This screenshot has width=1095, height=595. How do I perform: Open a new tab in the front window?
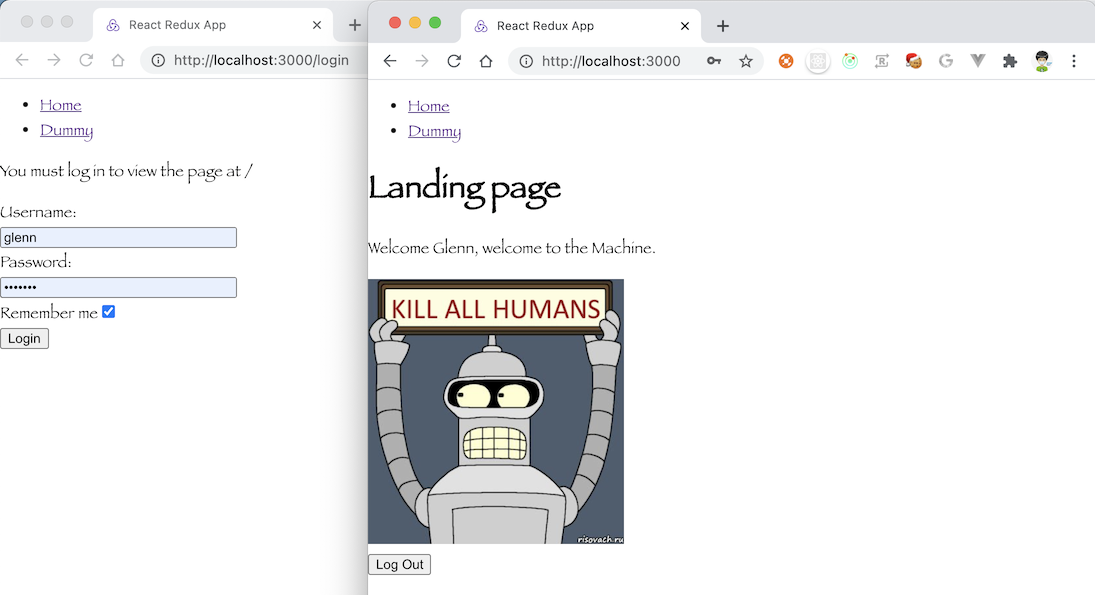point(723,26)
